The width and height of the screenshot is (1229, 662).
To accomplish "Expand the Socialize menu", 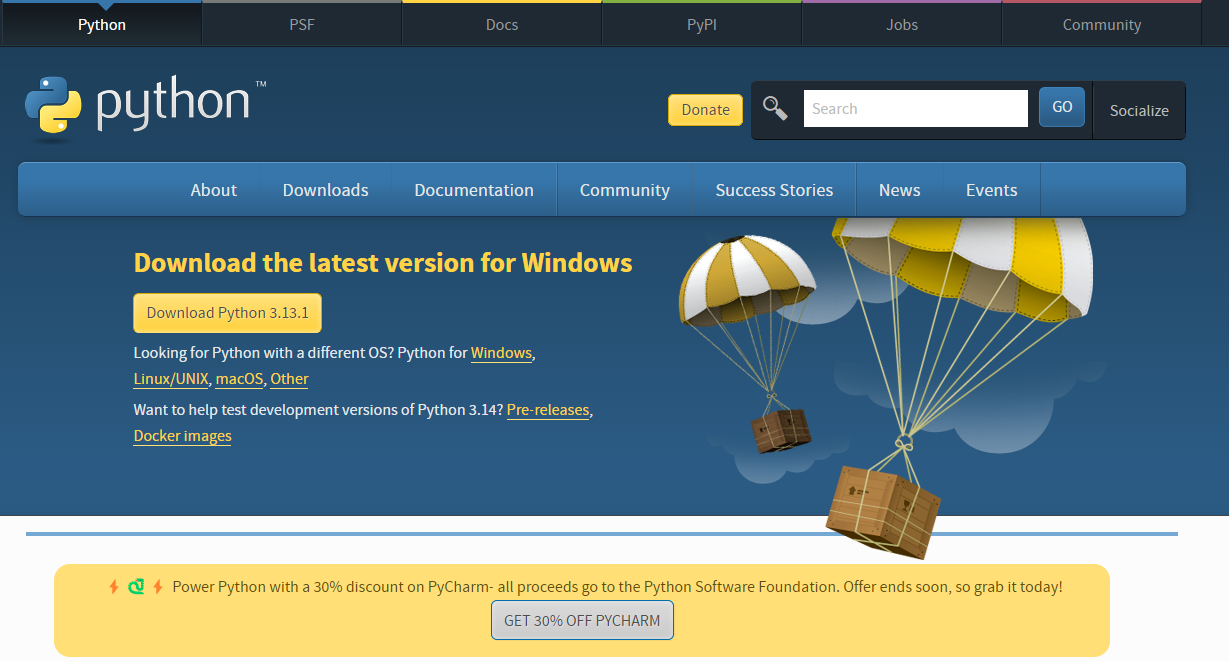I will 1139,110.
